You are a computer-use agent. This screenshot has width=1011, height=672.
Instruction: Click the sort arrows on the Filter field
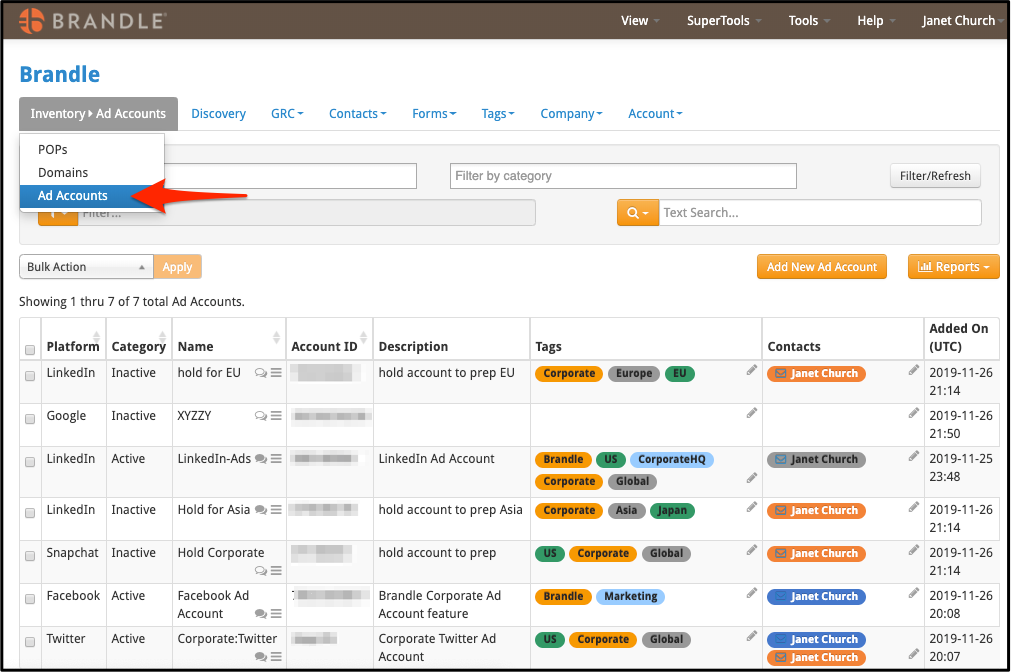[57, 212]
